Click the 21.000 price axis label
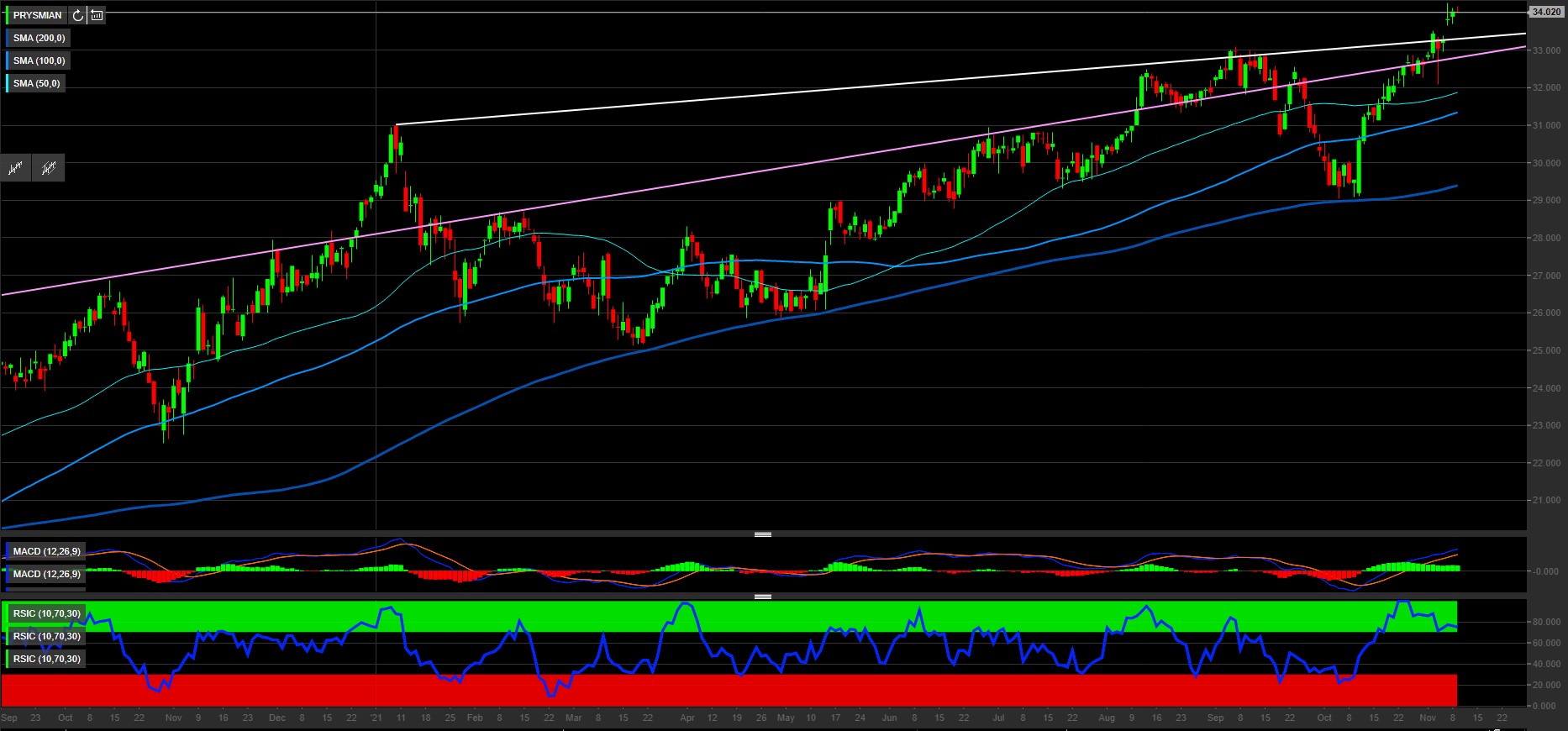 pos(1547,501)
